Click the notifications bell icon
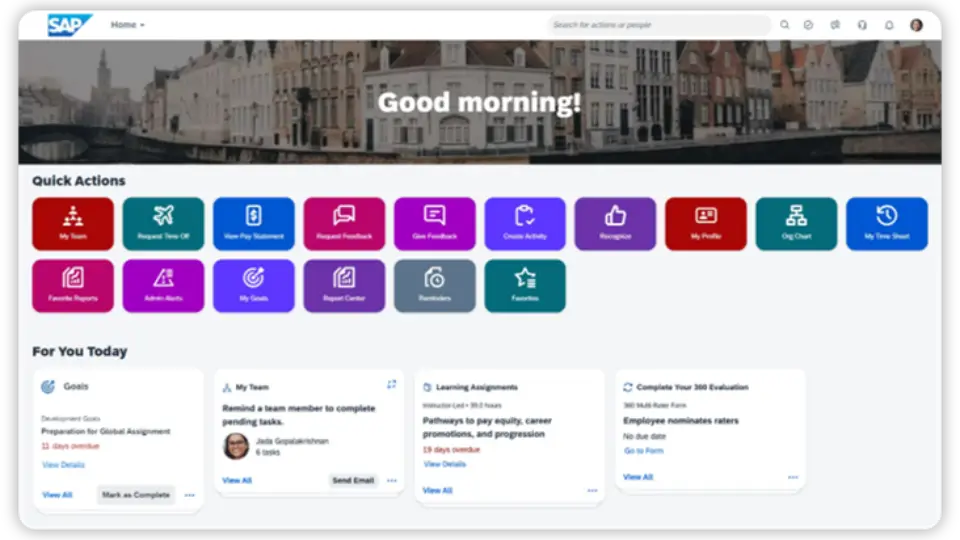 click(x=888, y=25)
